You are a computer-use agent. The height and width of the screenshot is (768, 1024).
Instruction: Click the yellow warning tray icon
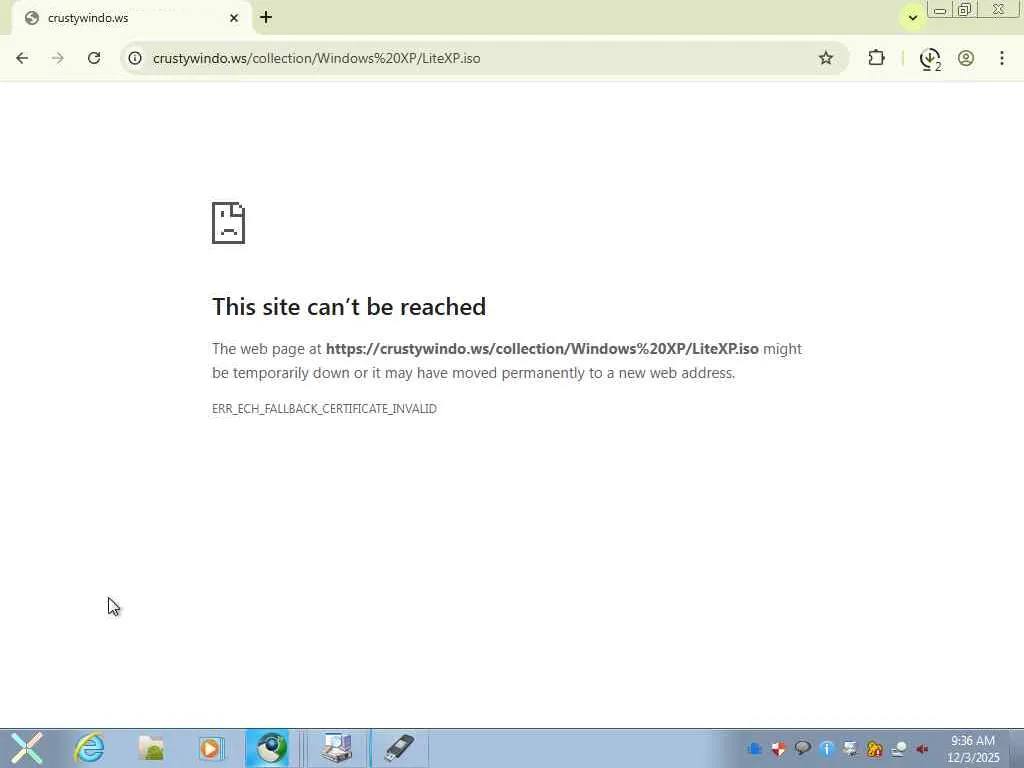tap(874, 749)
